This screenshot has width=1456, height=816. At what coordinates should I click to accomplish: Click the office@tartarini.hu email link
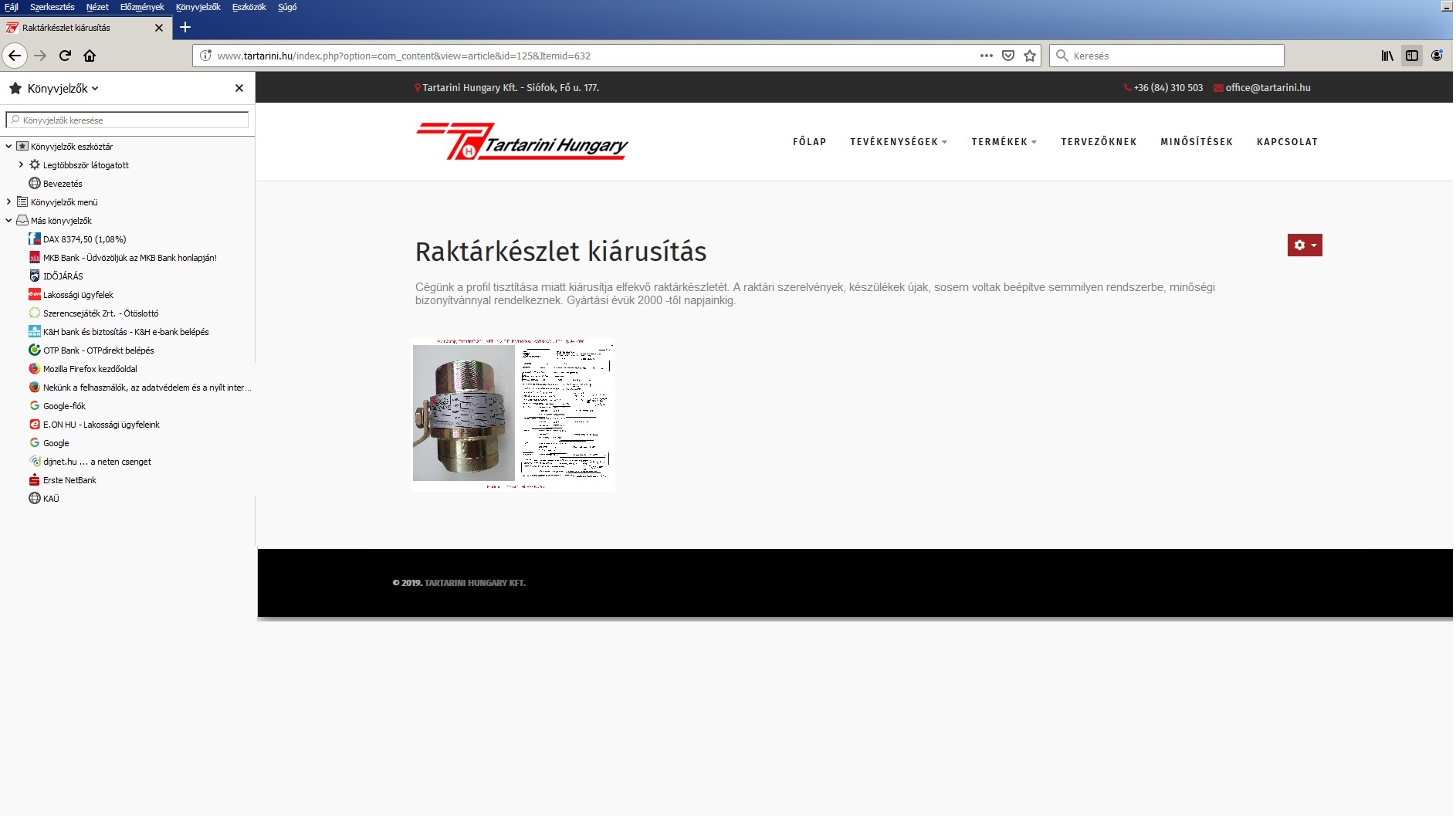tap(1268, 88)
